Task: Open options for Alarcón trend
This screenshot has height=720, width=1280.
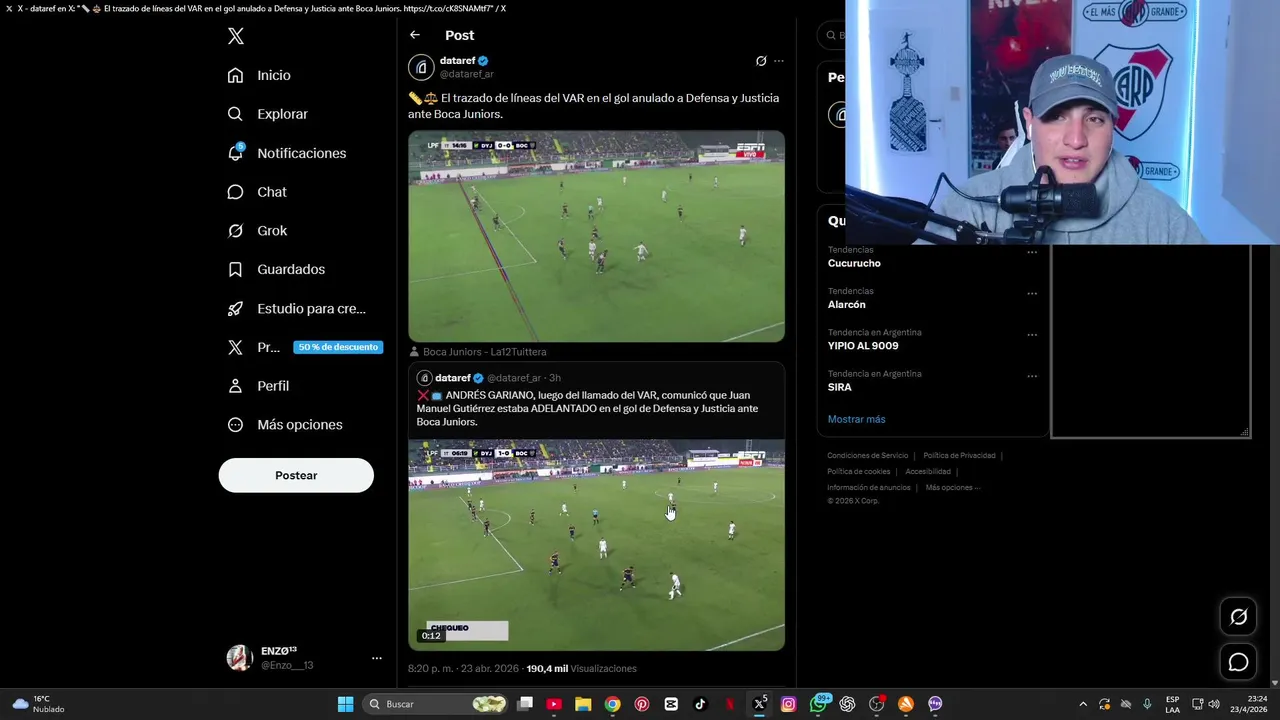Action: click(1032, 293)
